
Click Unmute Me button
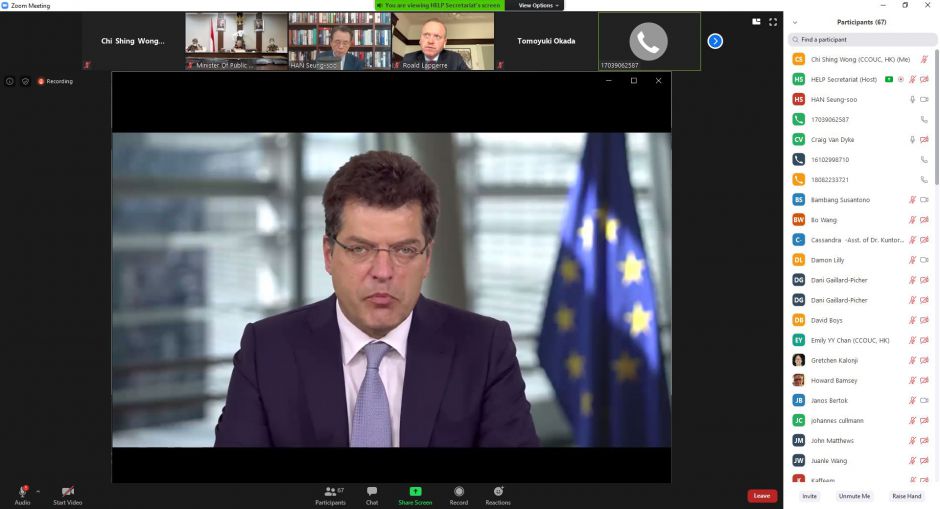(x=854, y=496)
